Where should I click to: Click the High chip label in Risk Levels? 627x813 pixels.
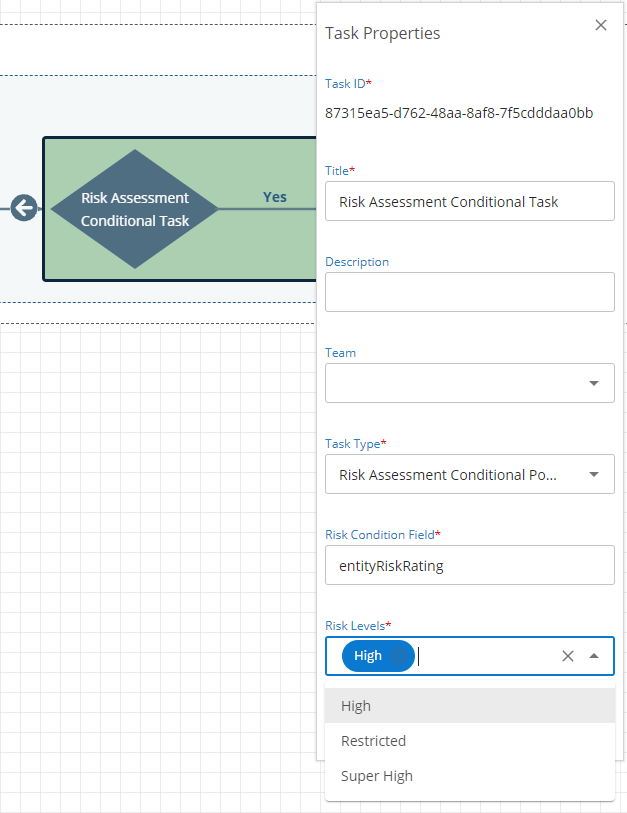click(368, 656)
